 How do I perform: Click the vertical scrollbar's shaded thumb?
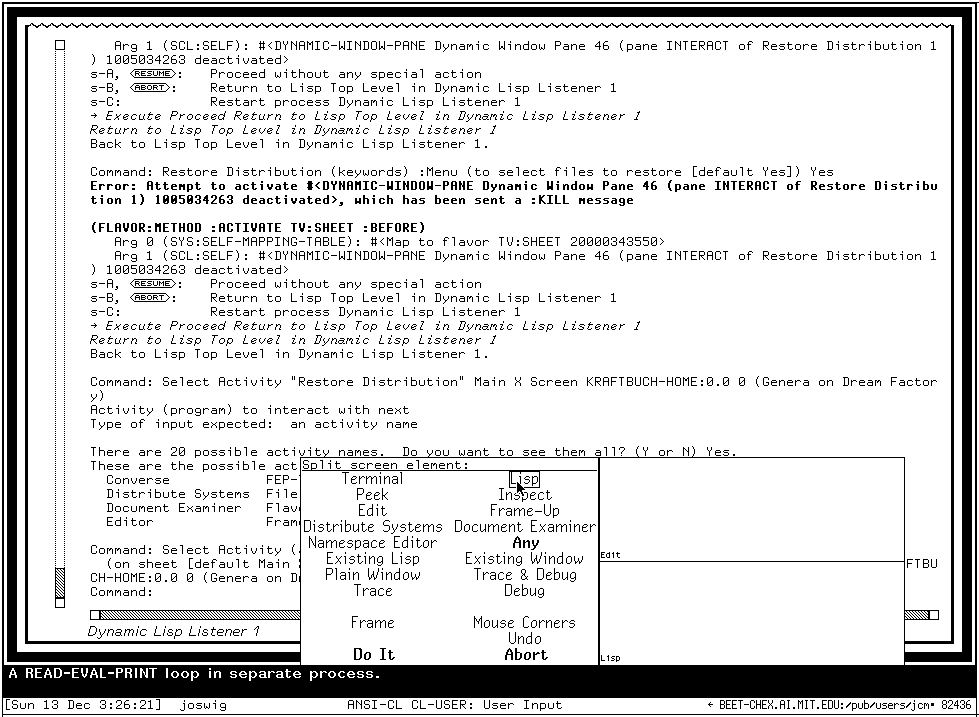(60, 583)
